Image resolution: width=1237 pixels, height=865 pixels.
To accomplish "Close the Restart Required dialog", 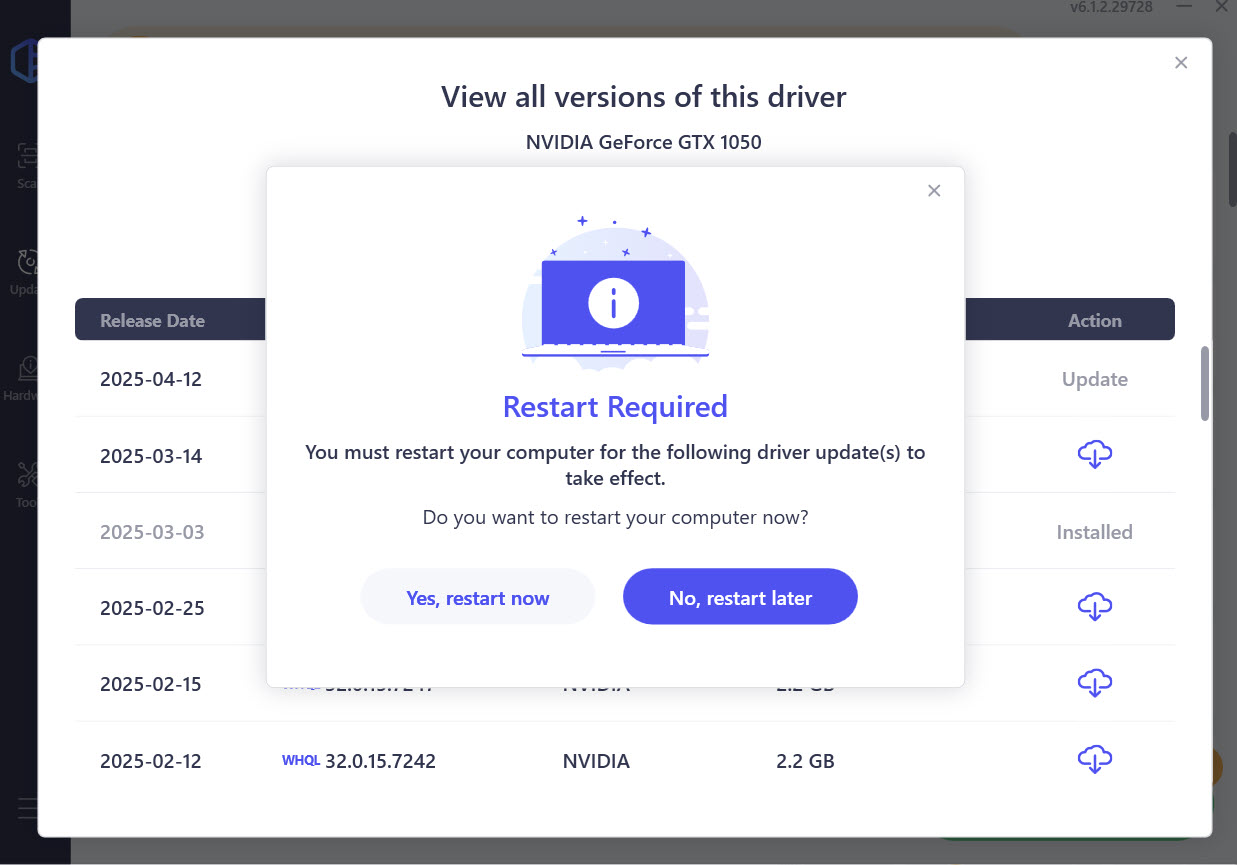I will pyautogui.click(x=934, y=191).
